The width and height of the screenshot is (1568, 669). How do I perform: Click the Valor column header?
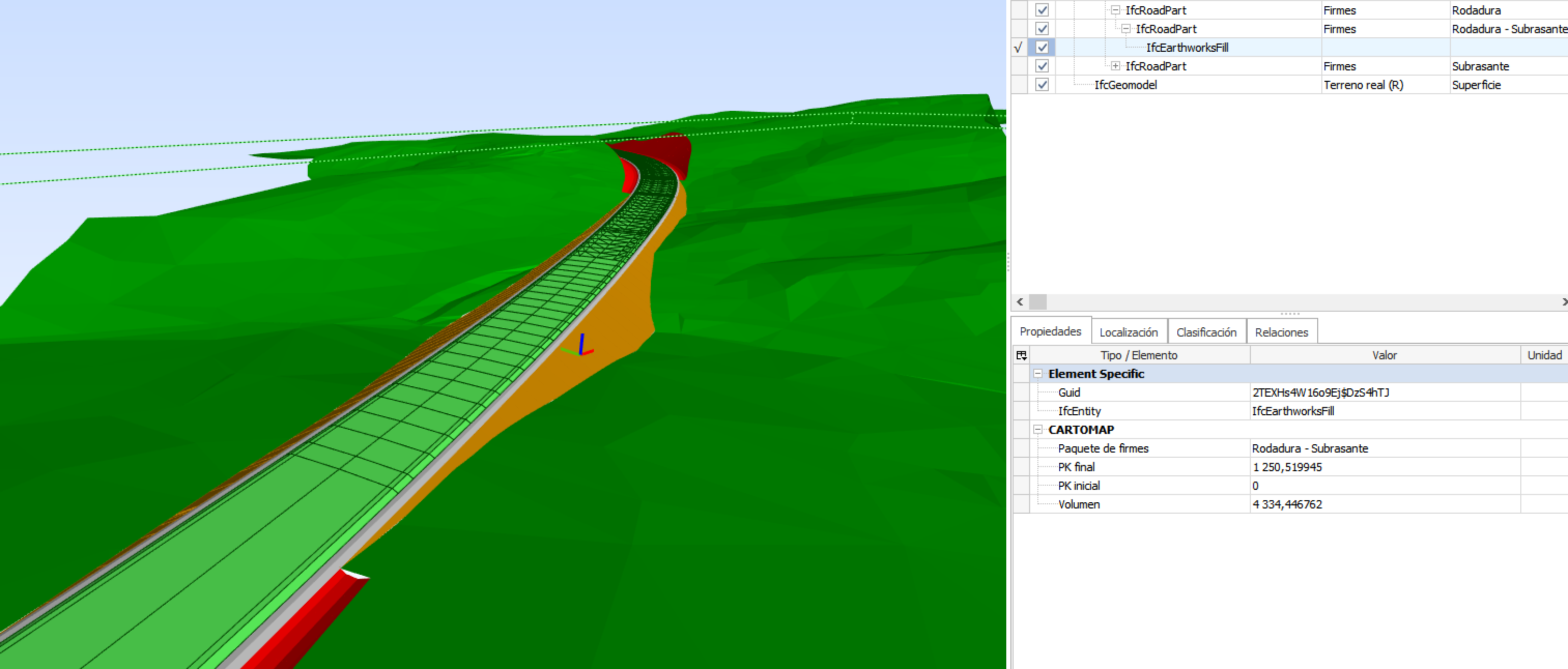[x=1384, y=355]
